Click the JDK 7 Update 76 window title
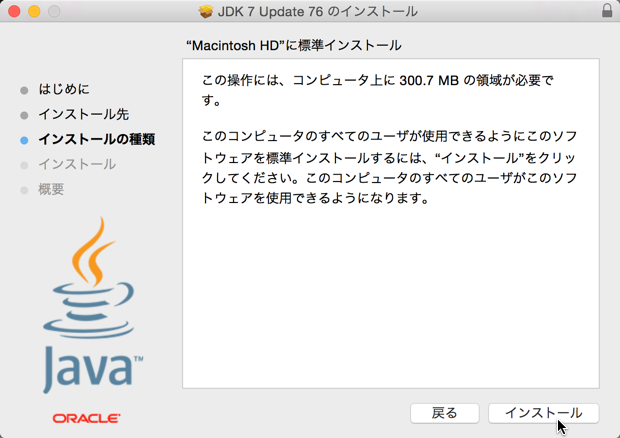Viewport: 620px width, 438px height. point(318,11)
